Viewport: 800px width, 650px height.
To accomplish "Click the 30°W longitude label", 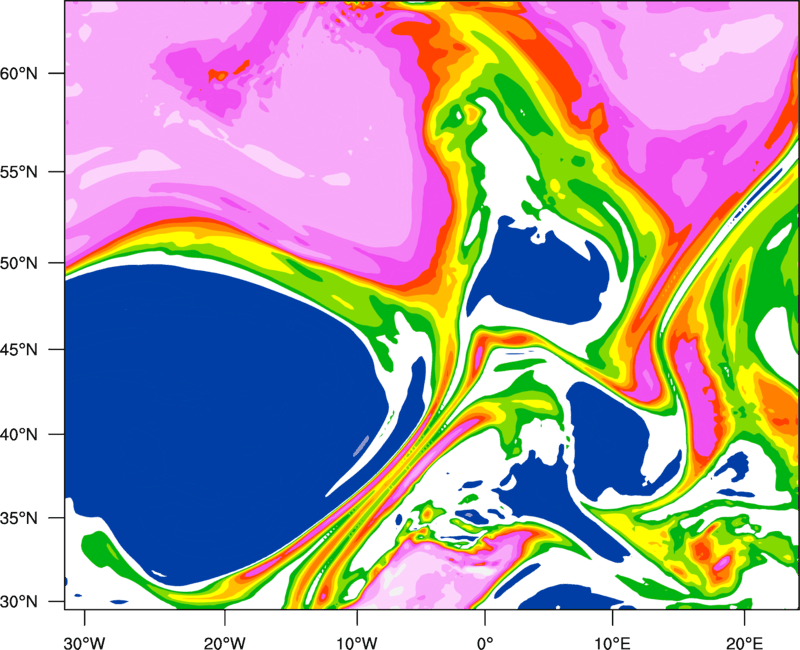I will [84, 643].
